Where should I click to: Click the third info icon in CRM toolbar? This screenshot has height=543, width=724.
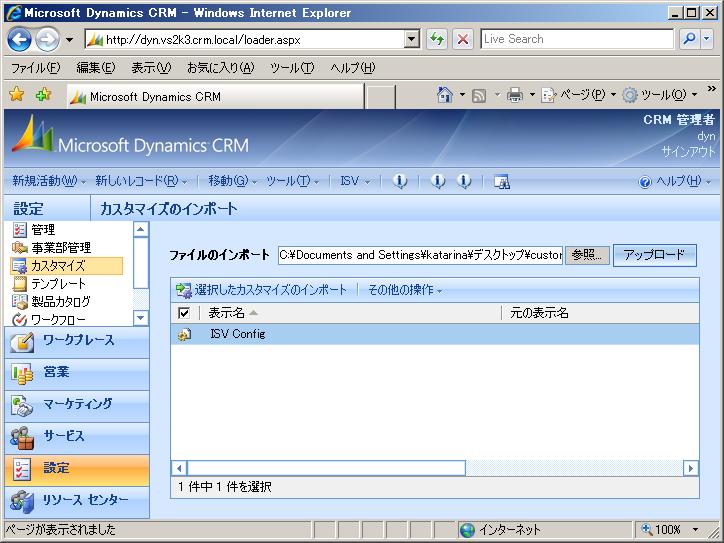click(x=464, y=181)
